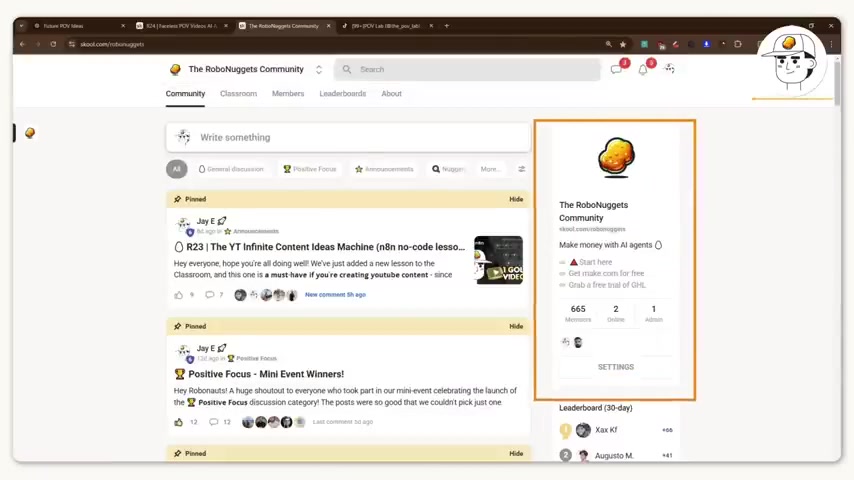The height and width of the screenshot is (480, 854).
Task: Hide the pinned R23 post
Action: (x=516, y=199)
